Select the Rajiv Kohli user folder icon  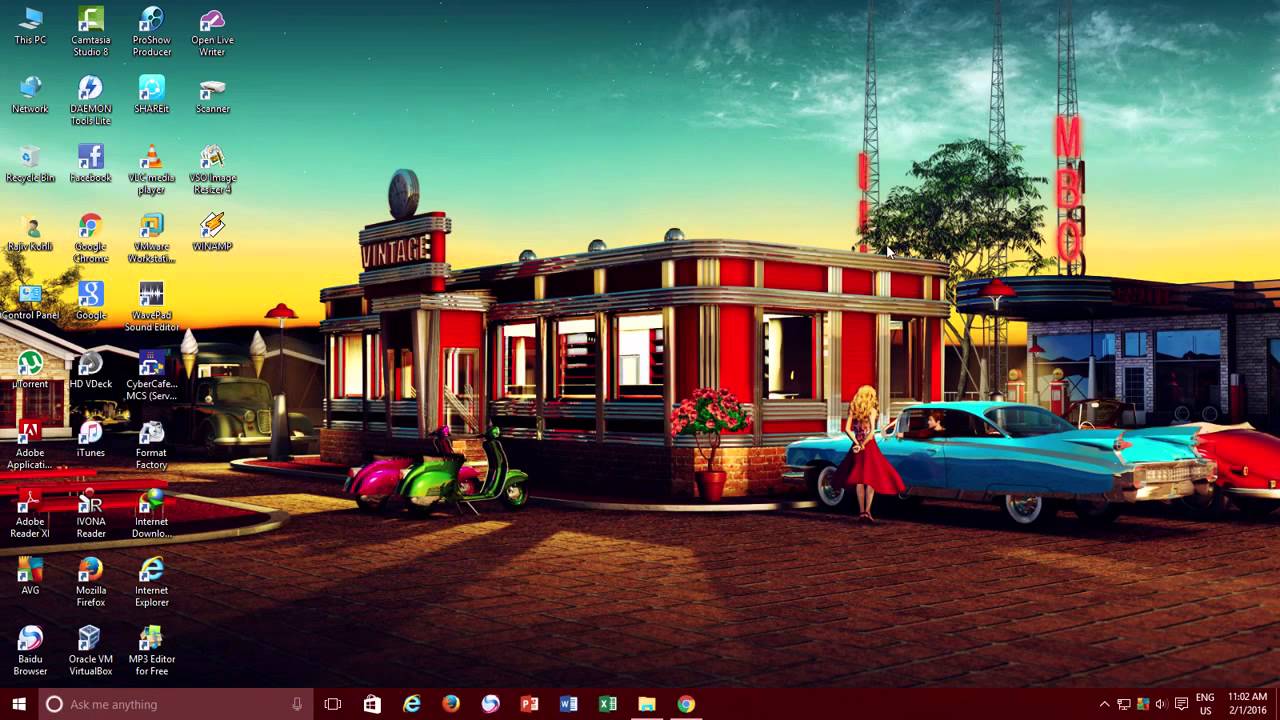coord(30,233)
